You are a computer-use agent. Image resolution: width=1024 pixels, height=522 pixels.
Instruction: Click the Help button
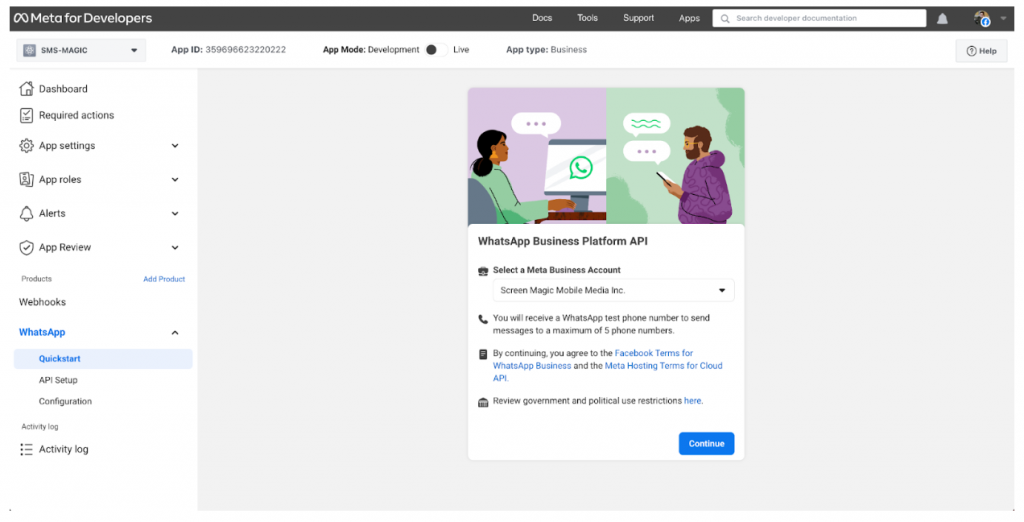click(982, 51)
